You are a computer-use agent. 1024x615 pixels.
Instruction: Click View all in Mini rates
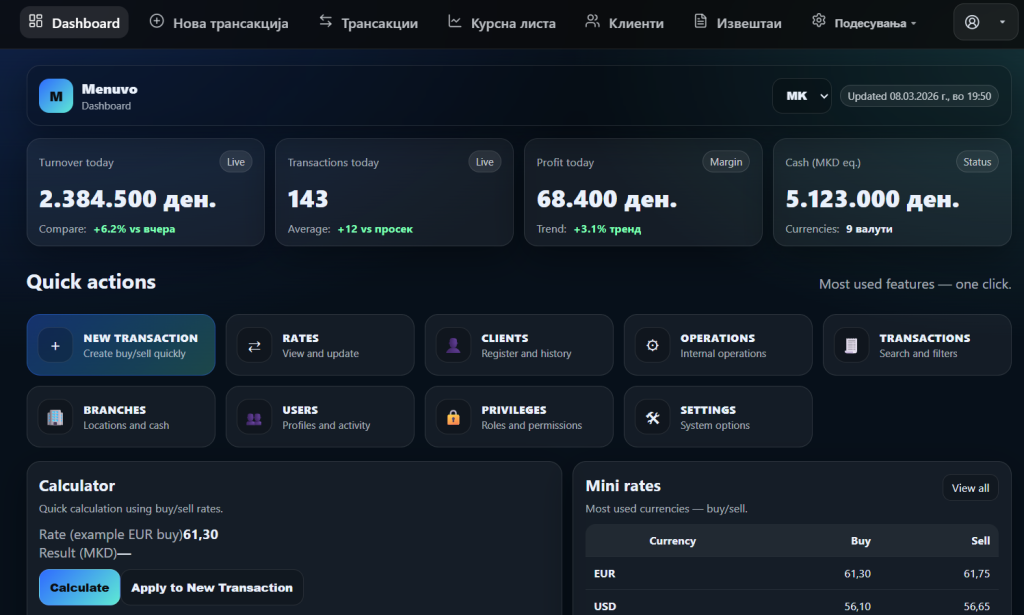[970, 488]
